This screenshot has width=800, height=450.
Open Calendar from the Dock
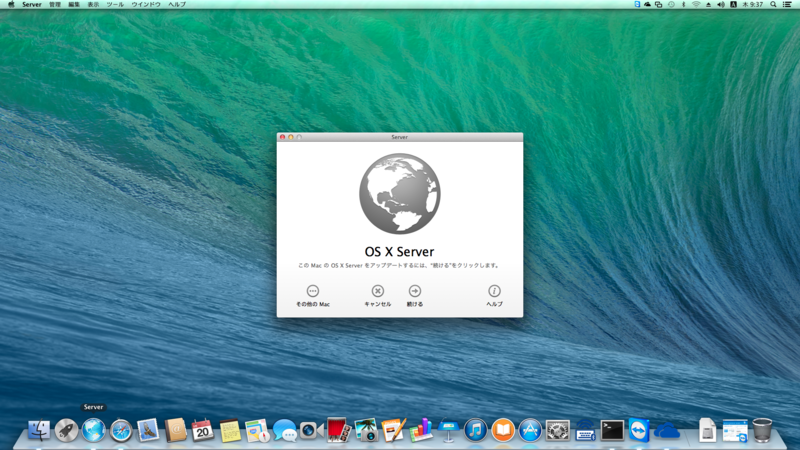[x=203, y=430]
